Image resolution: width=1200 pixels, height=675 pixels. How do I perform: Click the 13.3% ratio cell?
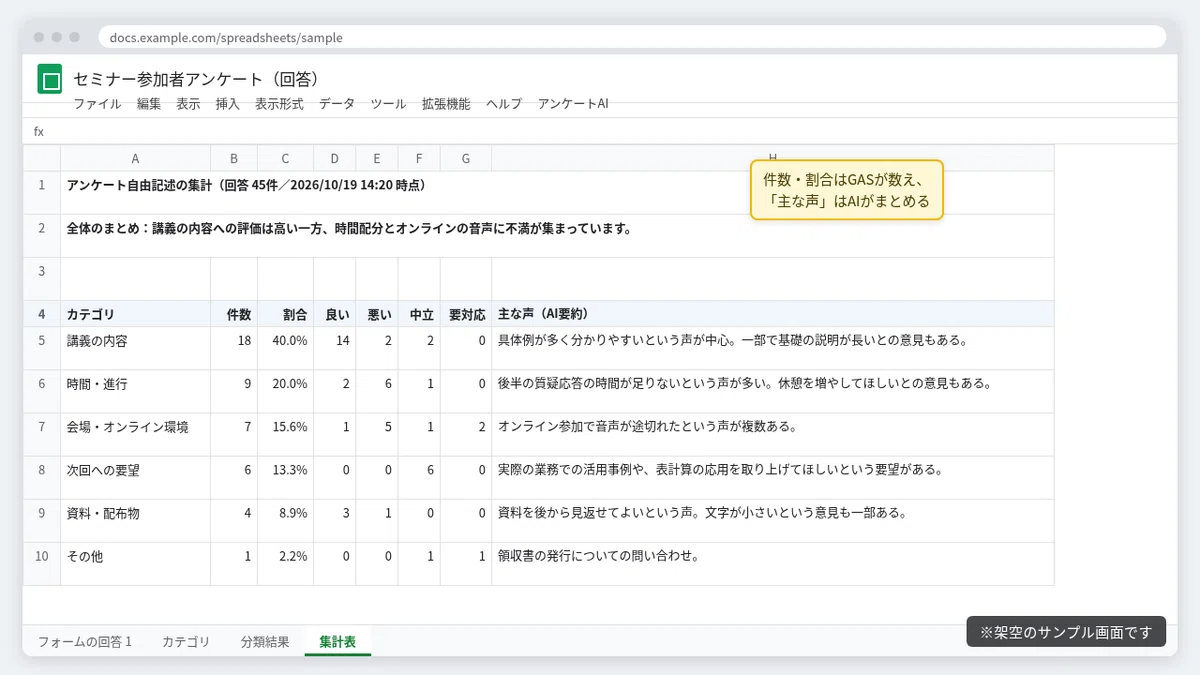[285, 477]
